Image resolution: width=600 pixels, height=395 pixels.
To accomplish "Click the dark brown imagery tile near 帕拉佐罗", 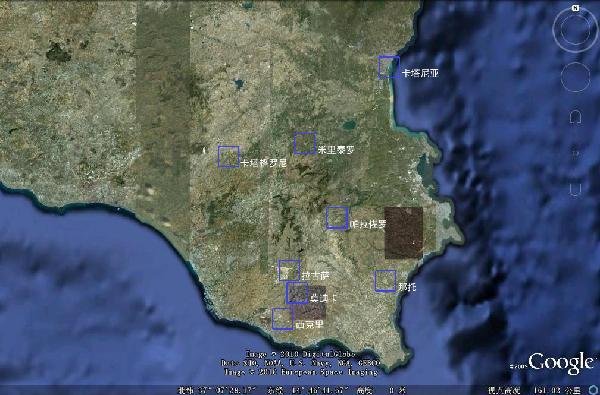I will [404, 233].
